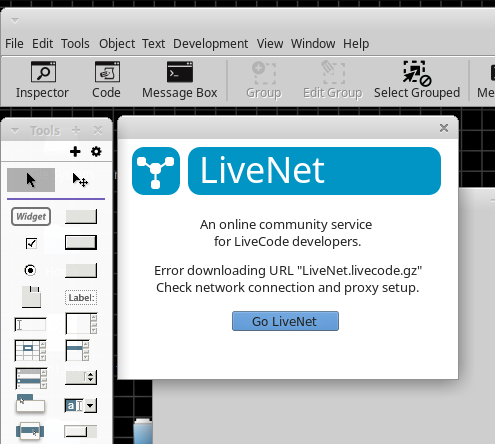Image resolution: width=495 pixels, height=444 pixels.
Task: Close the LiveNet dialog
Action: click(444, 128)
